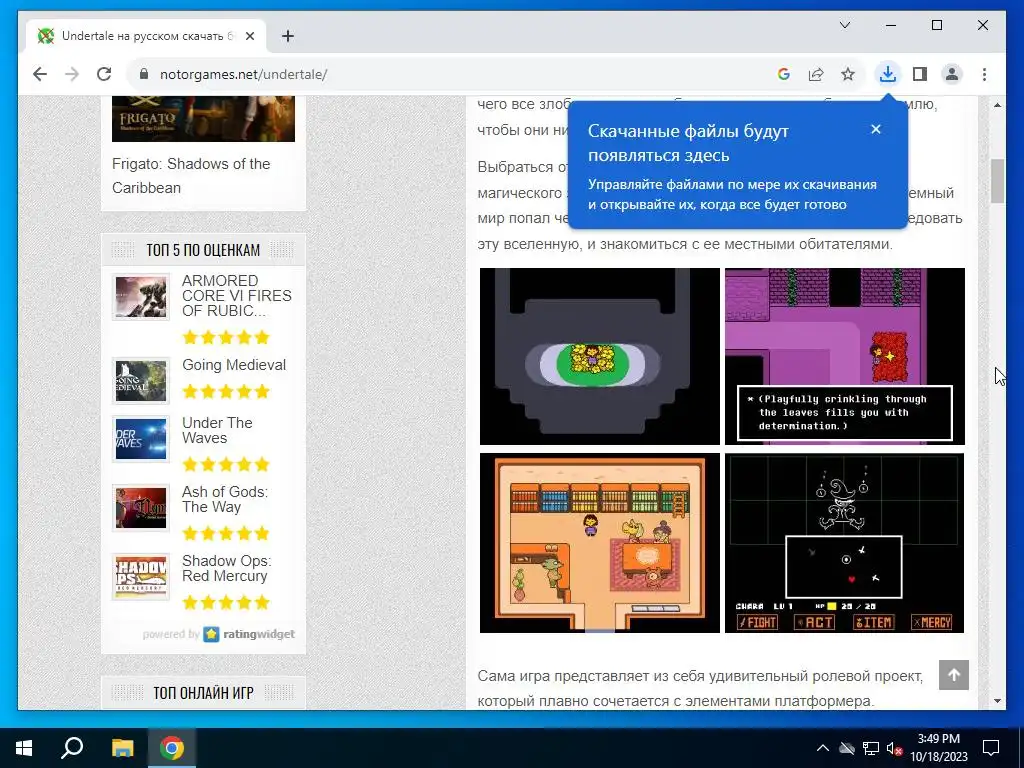Screen dimensions: 1024x768
Task: Open the Windows notification center
Action: [991, 748]
